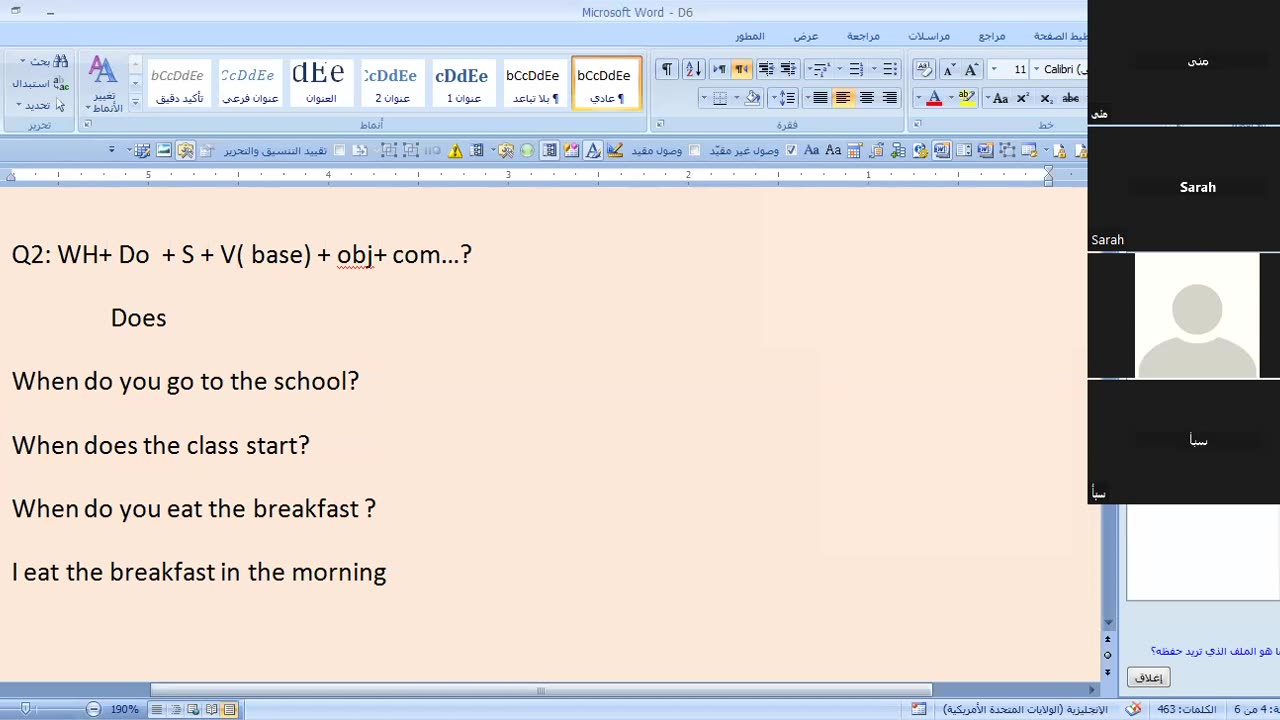This screenshot has width=1280, height=720.
Task: Open the تحديد select dropdown
Action: tap(40, 104)
